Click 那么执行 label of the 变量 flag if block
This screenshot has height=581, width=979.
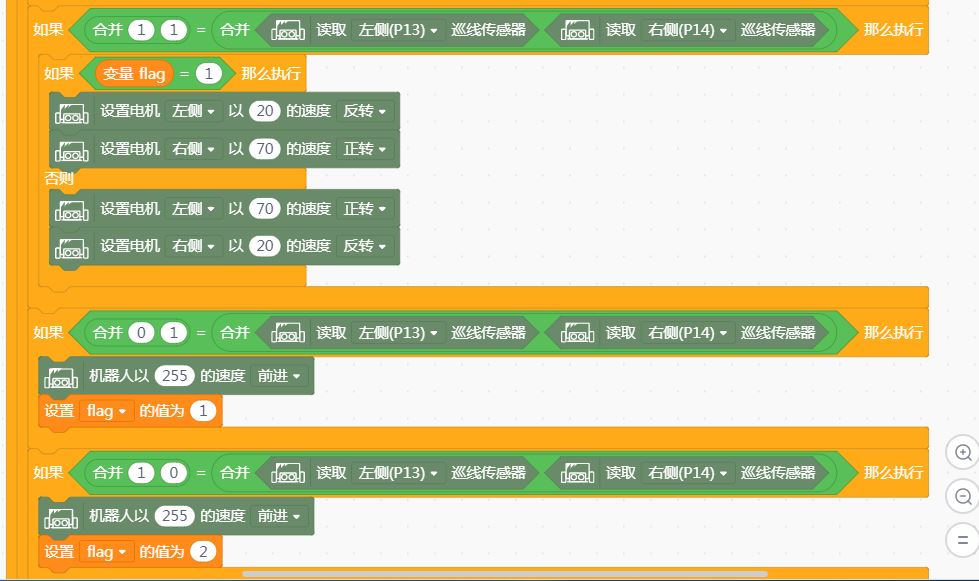271,74
